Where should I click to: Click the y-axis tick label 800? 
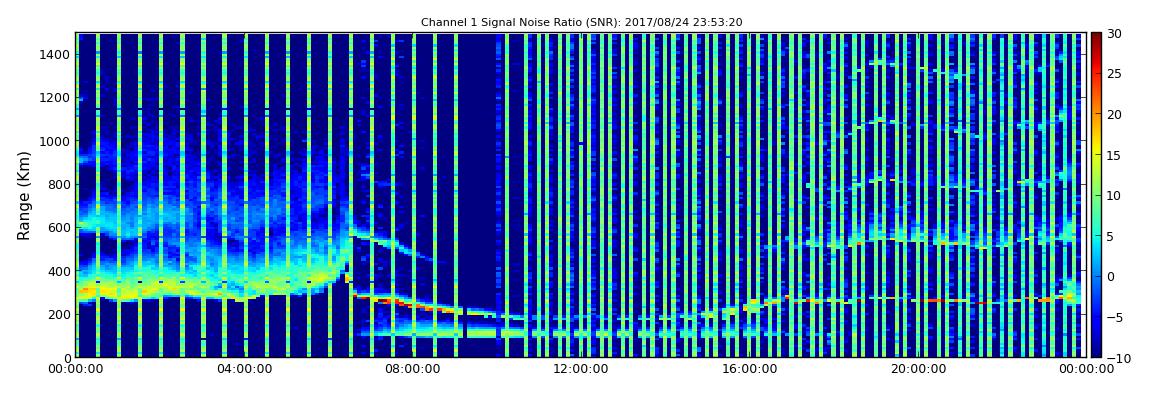[59, 185]
